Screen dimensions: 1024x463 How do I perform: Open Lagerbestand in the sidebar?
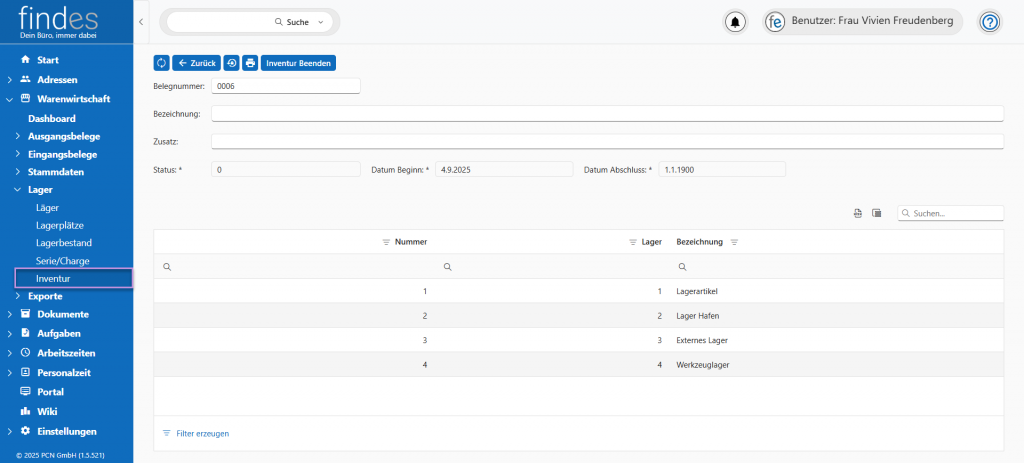[63, 243]
